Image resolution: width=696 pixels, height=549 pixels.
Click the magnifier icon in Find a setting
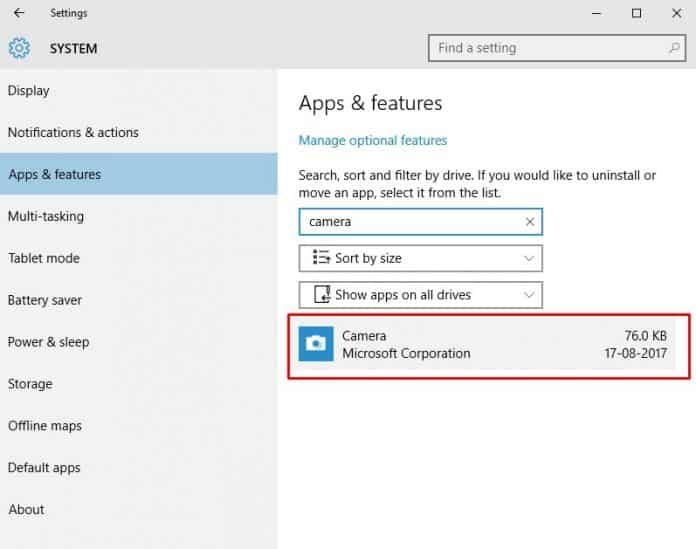coord(674,47)
